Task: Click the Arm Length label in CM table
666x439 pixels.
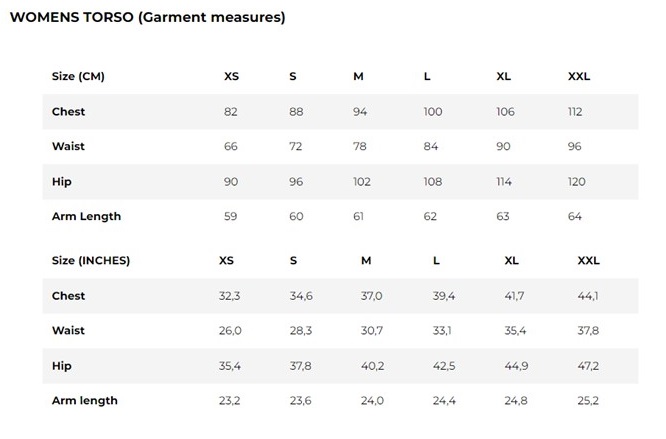Action: (86, 217)
